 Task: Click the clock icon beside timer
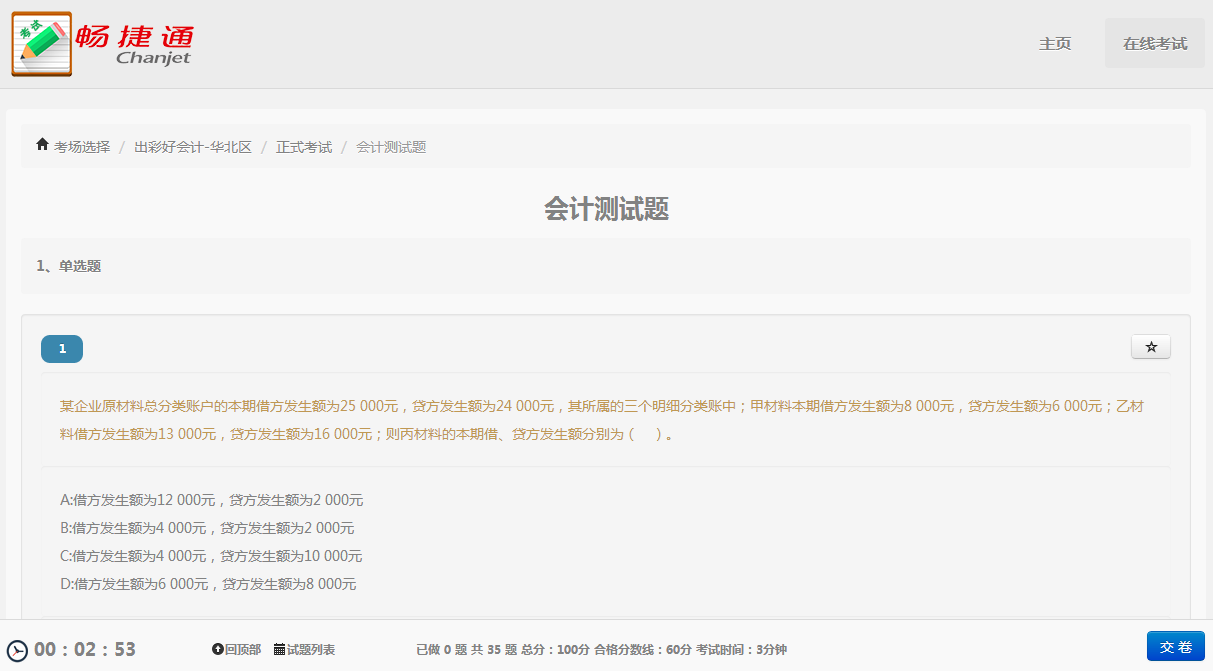tap(17, 651)
